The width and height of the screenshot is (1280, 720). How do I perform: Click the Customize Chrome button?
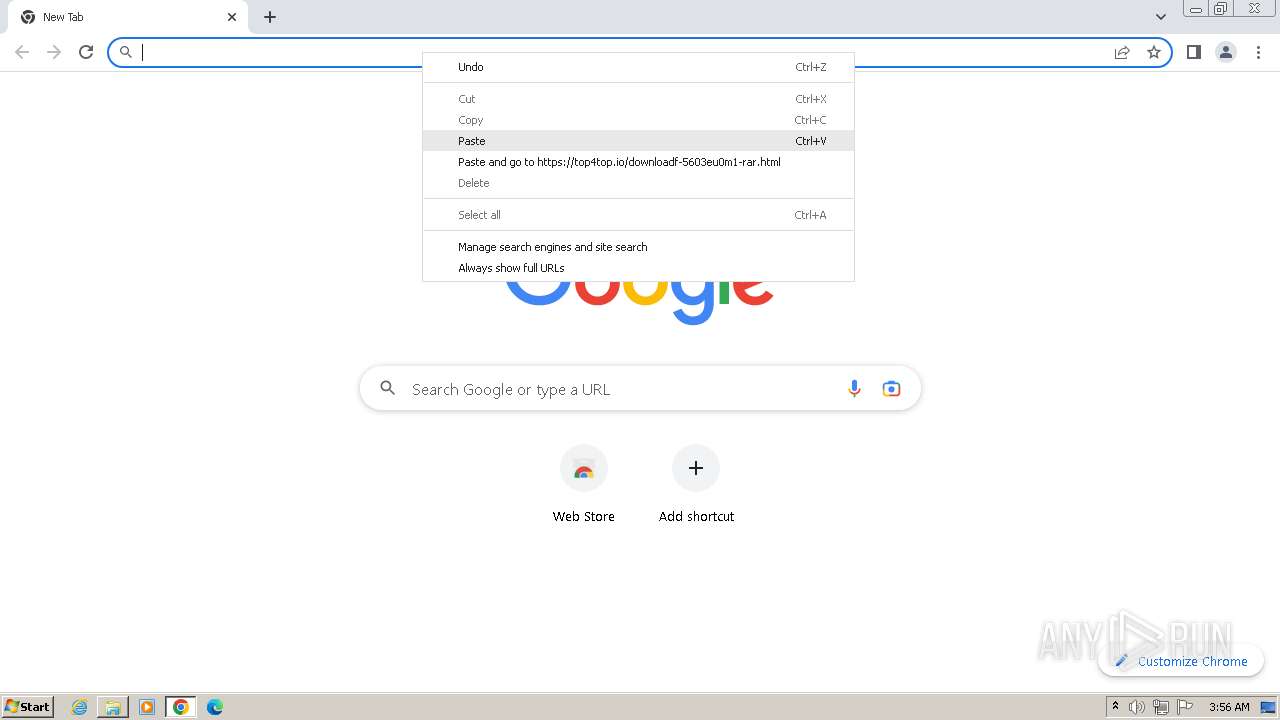(x=1181, y=661)
